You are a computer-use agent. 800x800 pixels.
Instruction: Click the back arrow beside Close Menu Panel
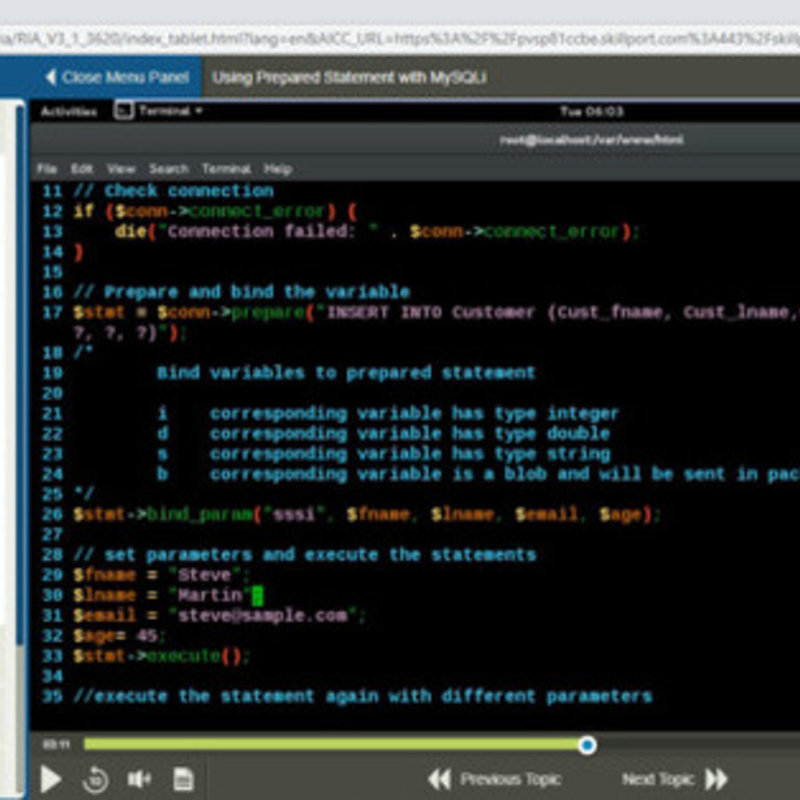(x=50, y=78)
